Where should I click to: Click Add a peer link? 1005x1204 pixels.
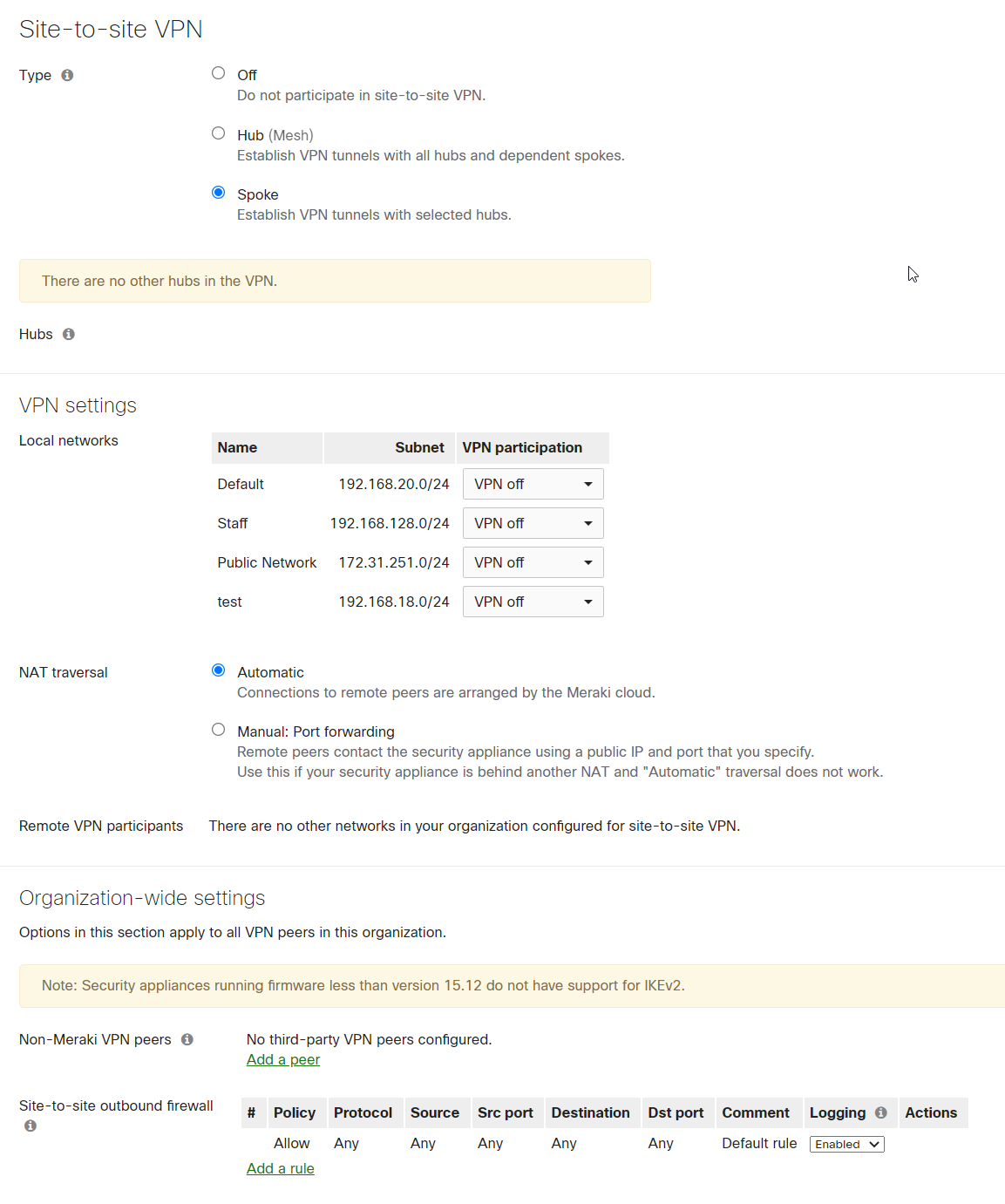click(283, 1059)
